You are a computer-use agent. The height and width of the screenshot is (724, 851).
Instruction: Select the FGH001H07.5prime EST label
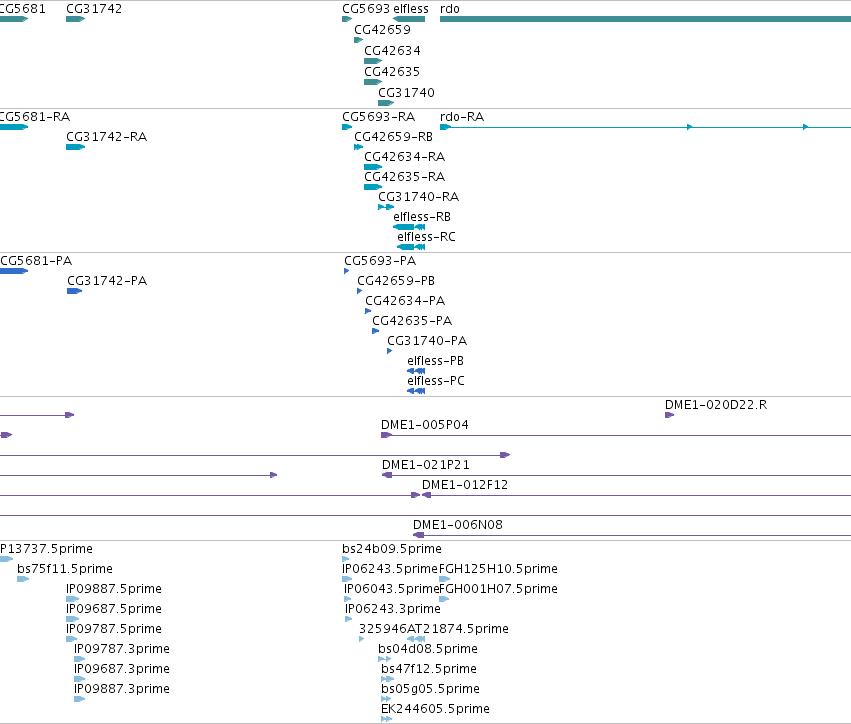pyautogui.click(x=498, y=589)
